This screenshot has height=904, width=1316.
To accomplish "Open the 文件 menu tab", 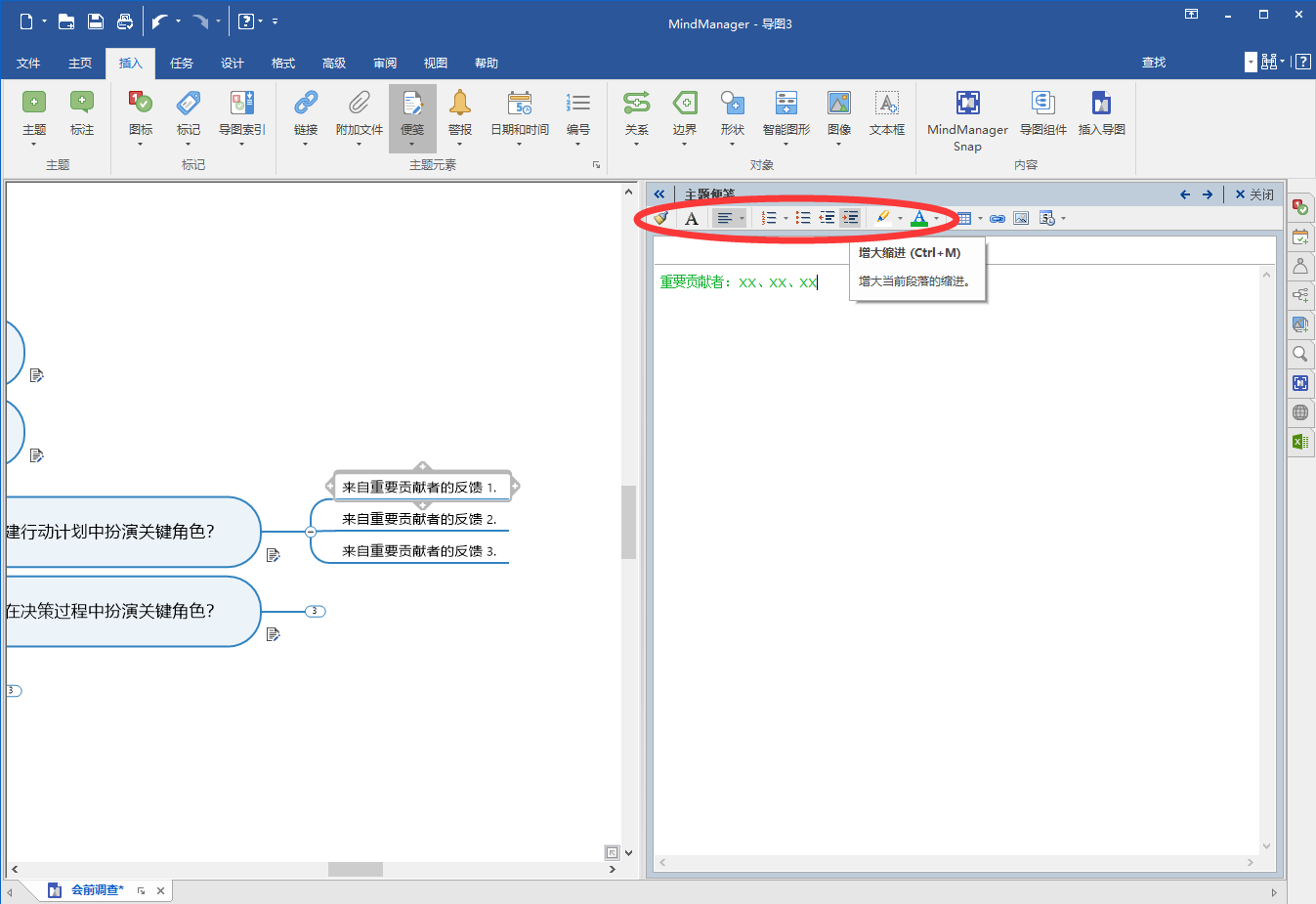I will [x=28, y=63].
